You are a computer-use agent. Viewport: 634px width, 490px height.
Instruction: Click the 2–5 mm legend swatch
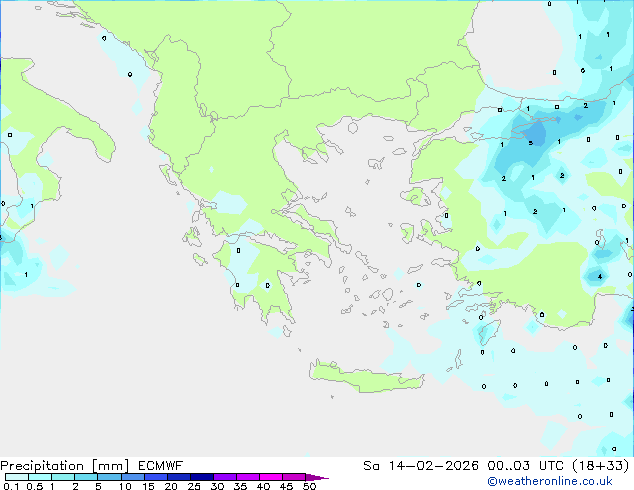coord(86,477)
